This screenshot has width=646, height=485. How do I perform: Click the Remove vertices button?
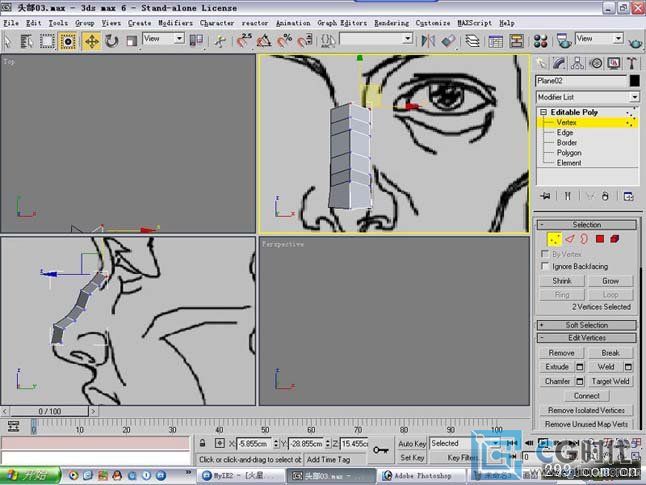pyautogui.click(x=562, y=353)
